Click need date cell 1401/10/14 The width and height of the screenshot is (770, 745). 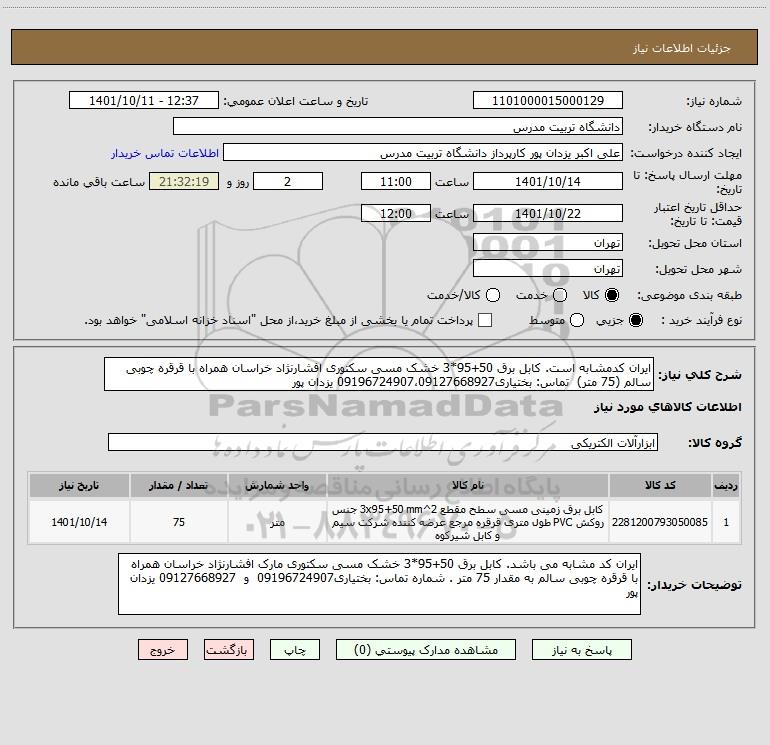pos(79,522)
